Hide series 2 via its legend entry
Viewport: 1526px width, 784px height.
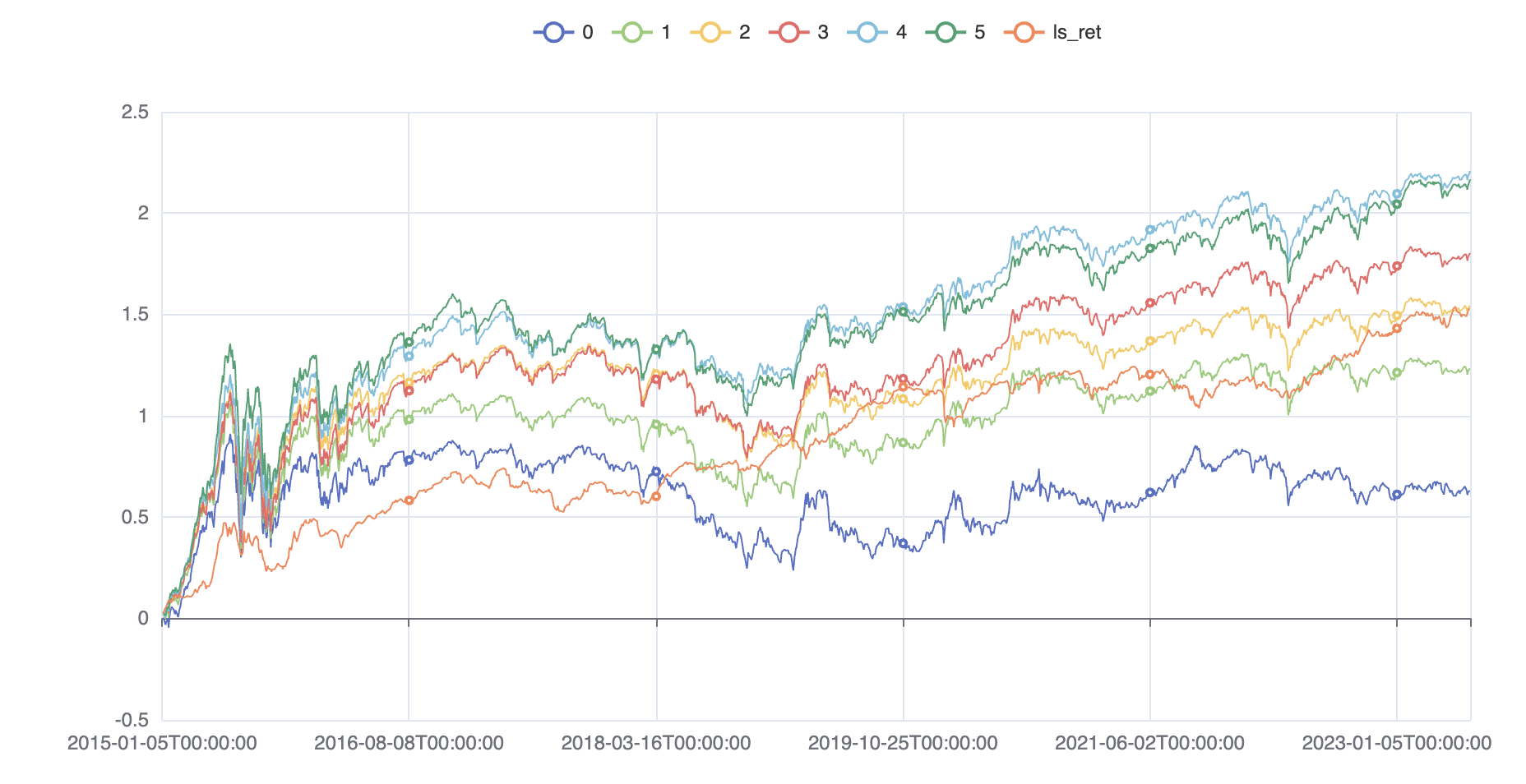720,32
